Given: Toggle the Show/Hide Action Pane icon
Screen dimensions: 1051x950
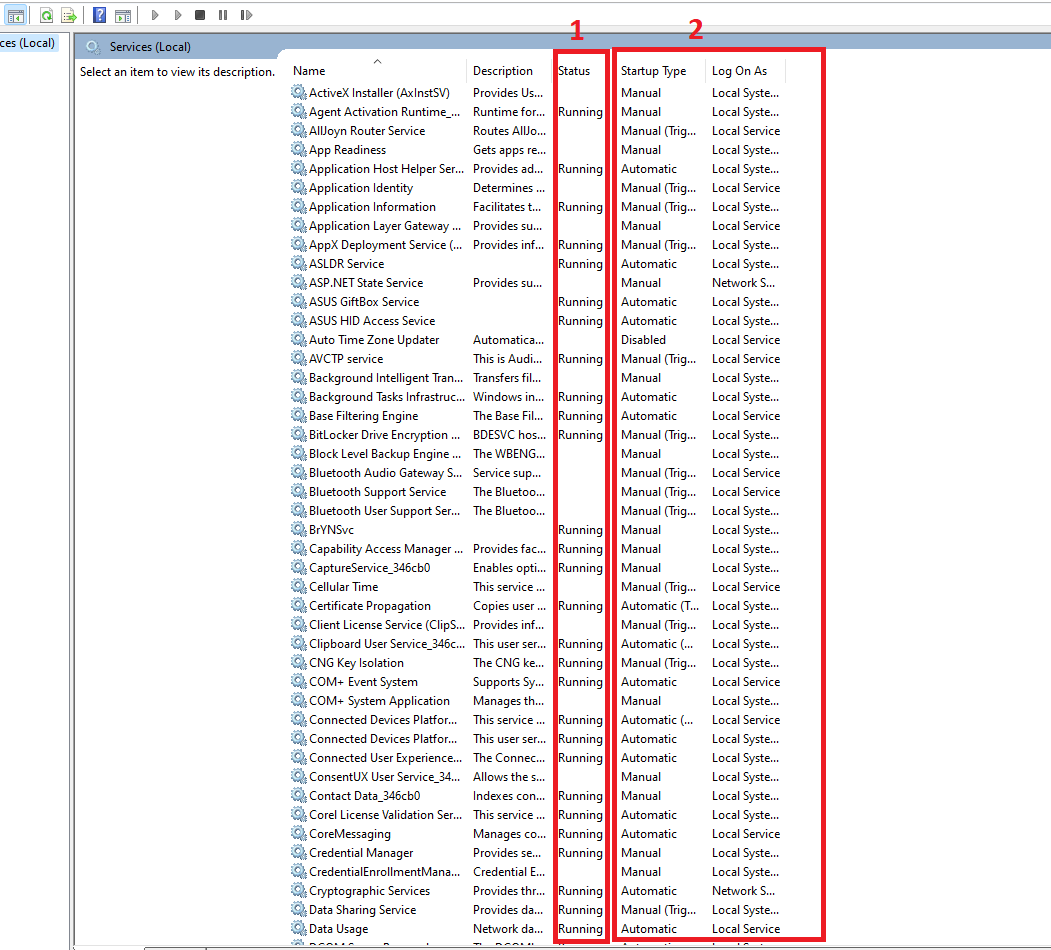Looking at the screenshot, I should [123, 15].
